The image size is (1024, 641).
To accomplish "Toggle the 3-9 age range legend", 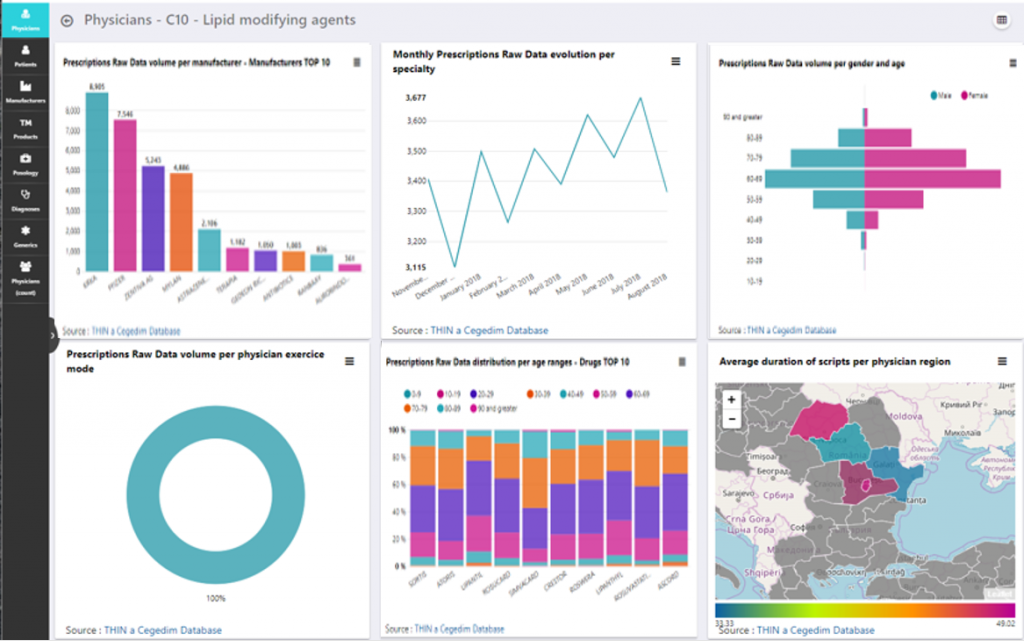I will point(412,394).
